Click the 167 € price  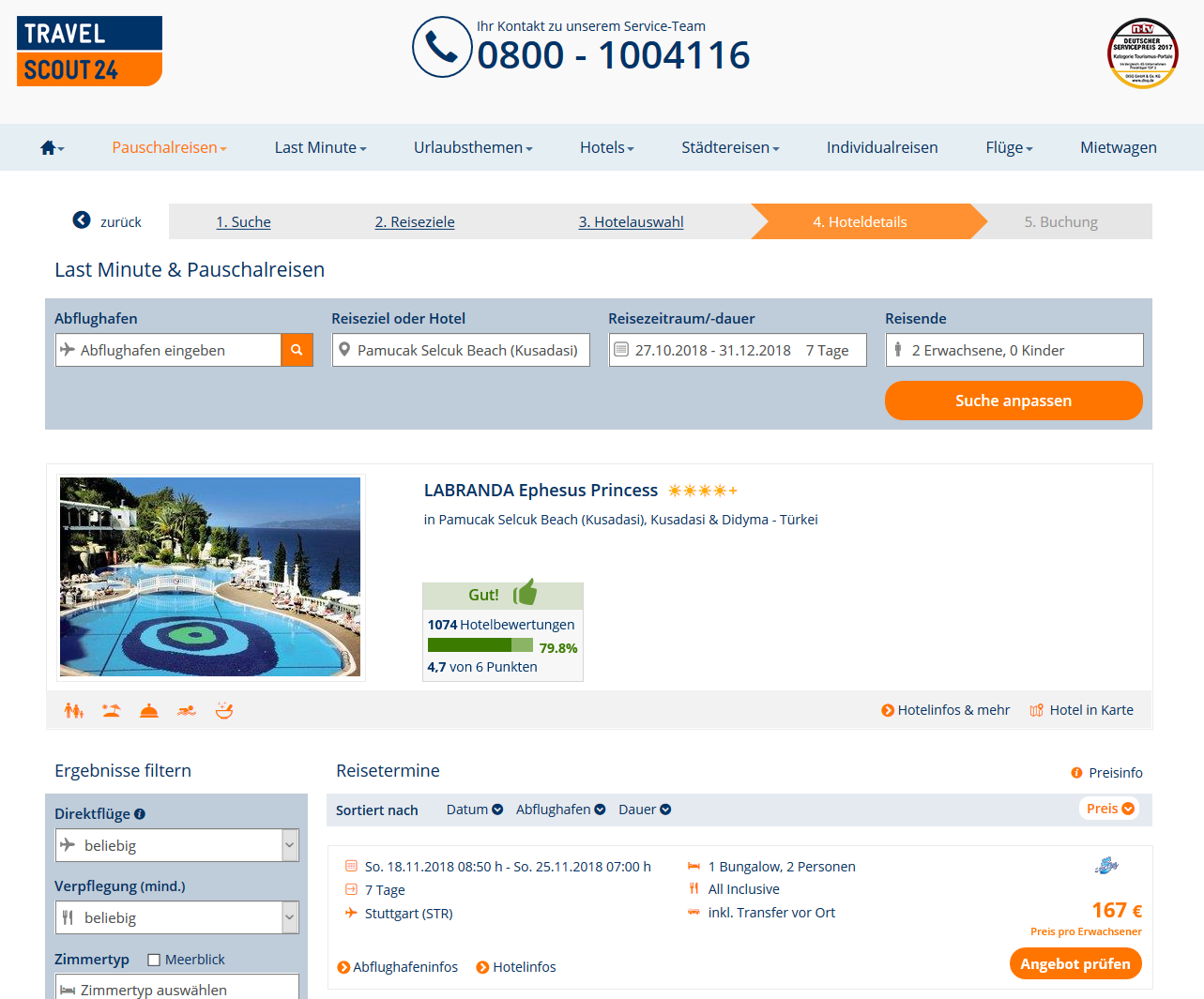tap(1117, 910)
